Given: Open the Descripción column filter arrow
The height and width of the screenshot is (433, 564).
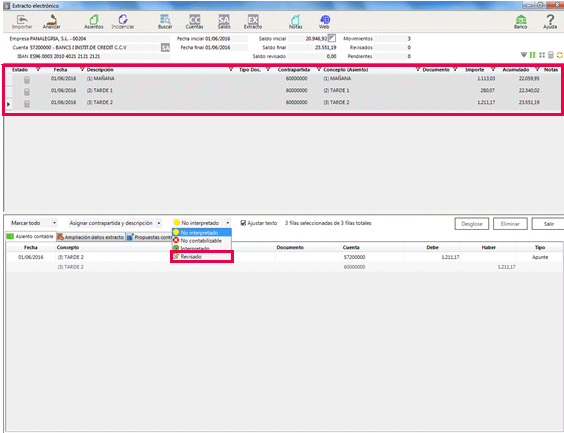Looking at the screenshot, I should (231, 69).
